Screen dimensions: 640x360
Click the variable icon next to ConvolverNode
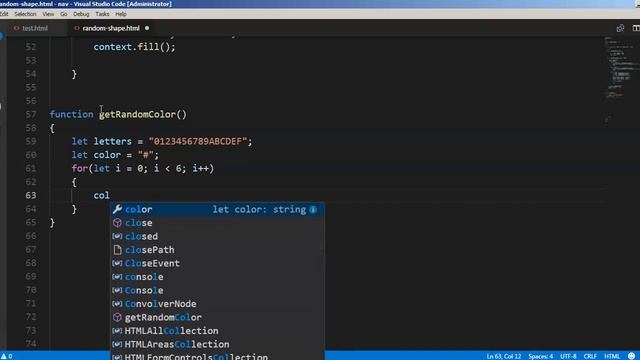(117, 304)
